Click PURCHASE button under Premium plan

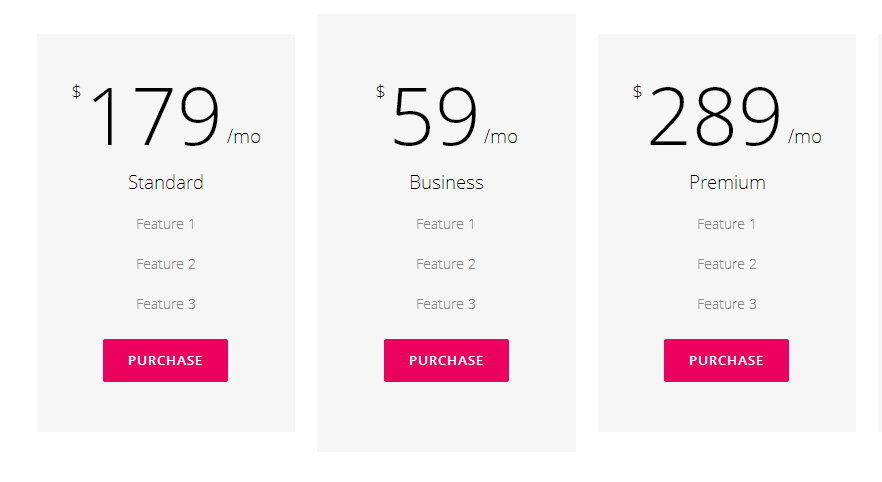click(726, 360)
